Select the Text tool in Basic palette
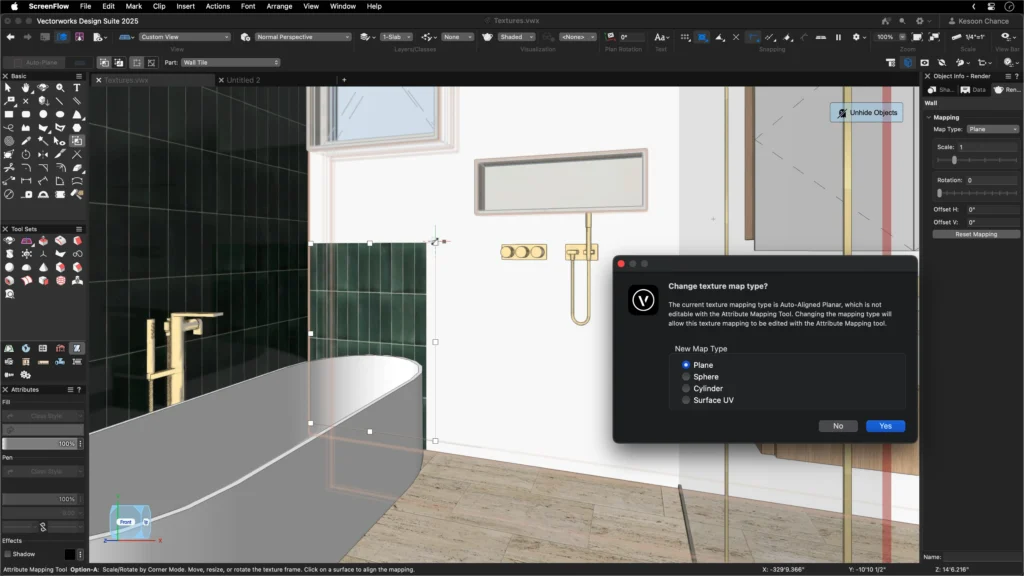The height and width of the screenshot is (576, 1024). [77, 88]
